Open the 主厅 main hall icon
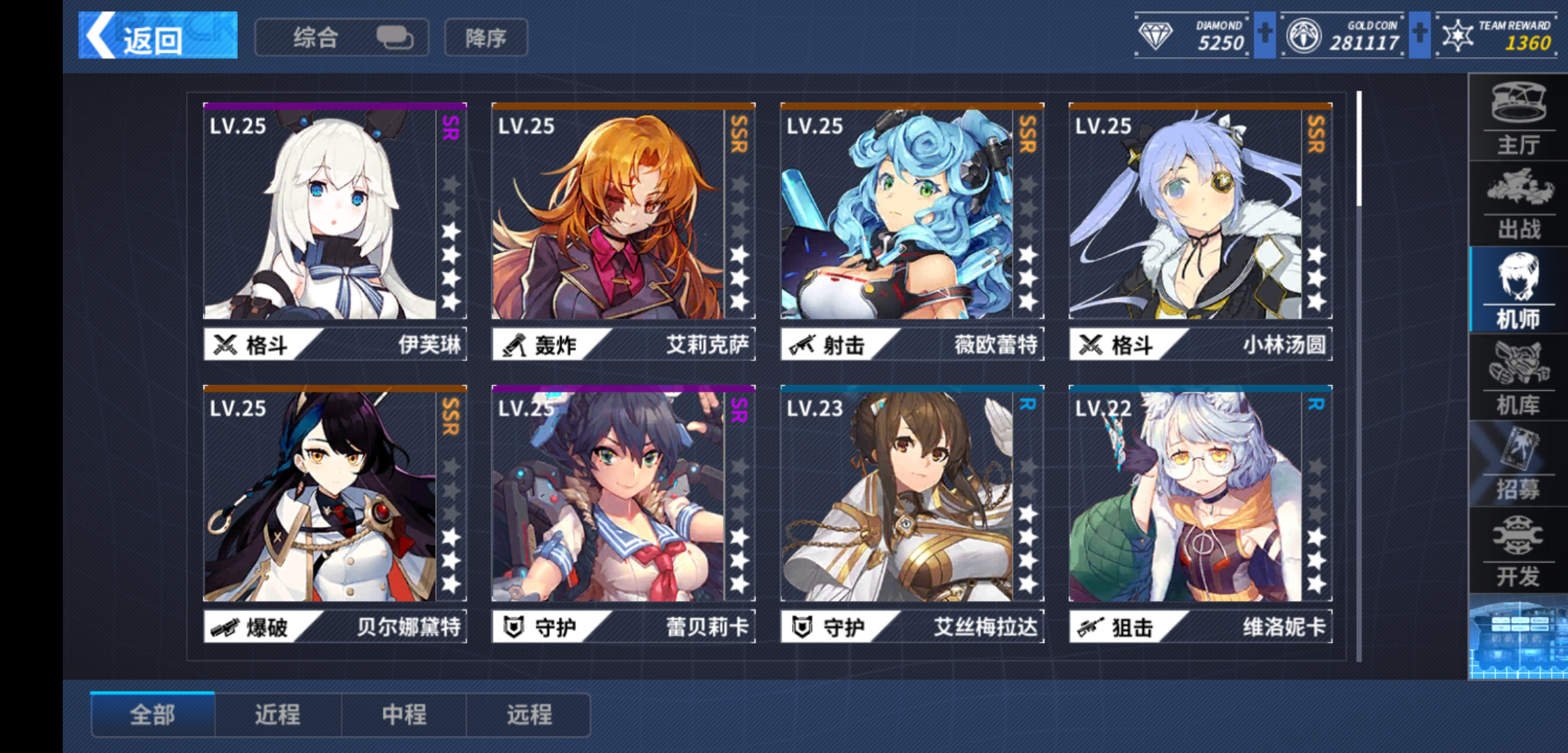 click(x=1518, y=118)
